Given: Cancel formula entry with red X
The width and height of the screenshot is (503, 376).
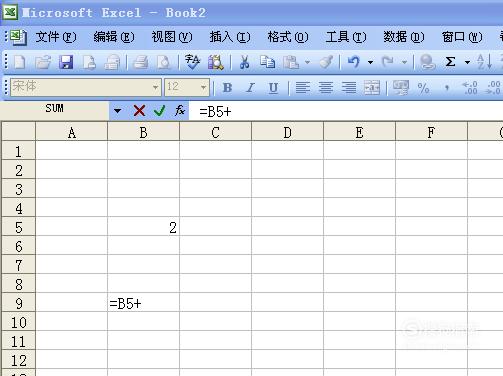Looking at the screenshot, I should coord(139,110).
